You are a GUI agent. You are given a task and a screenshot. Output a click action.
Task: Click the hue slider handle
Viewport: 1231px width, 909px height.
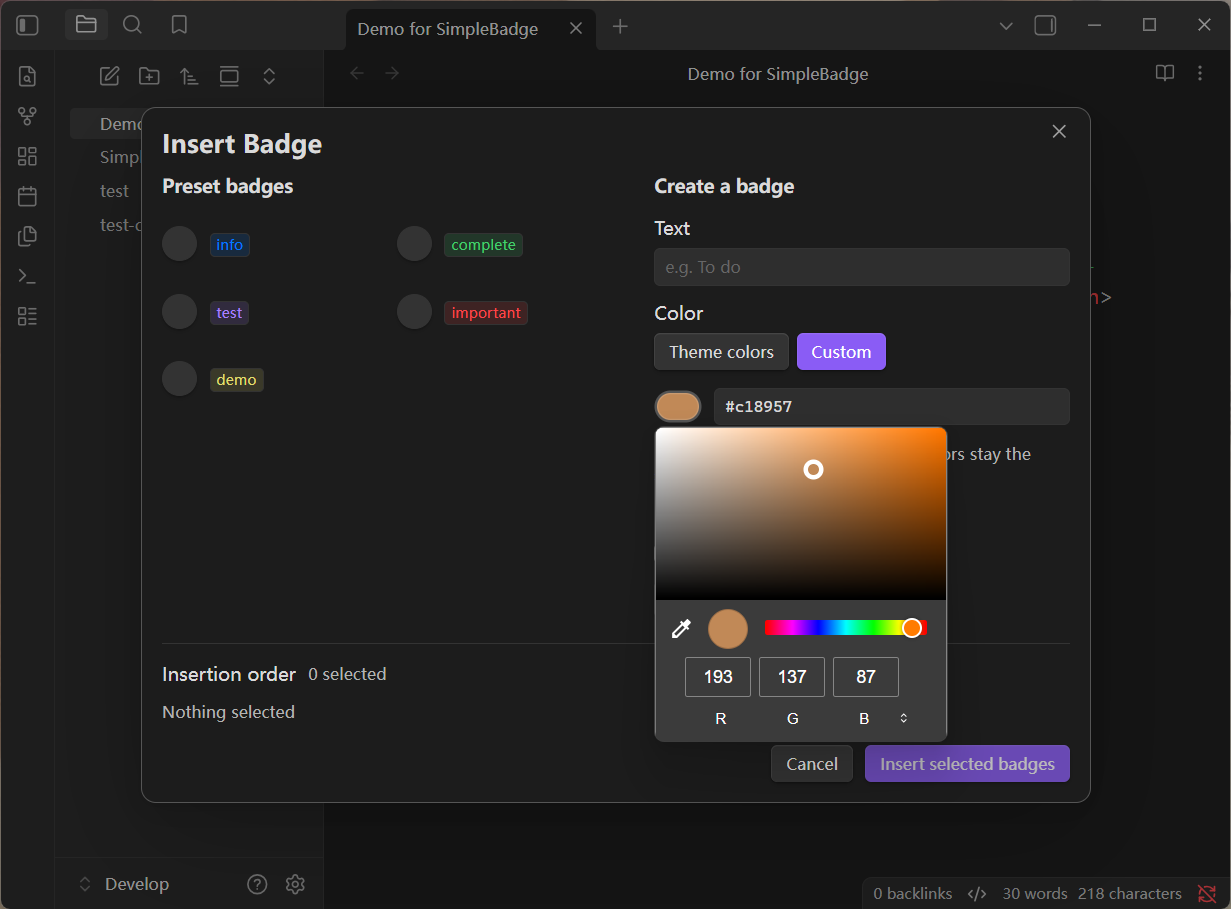[x=912, y=628]
